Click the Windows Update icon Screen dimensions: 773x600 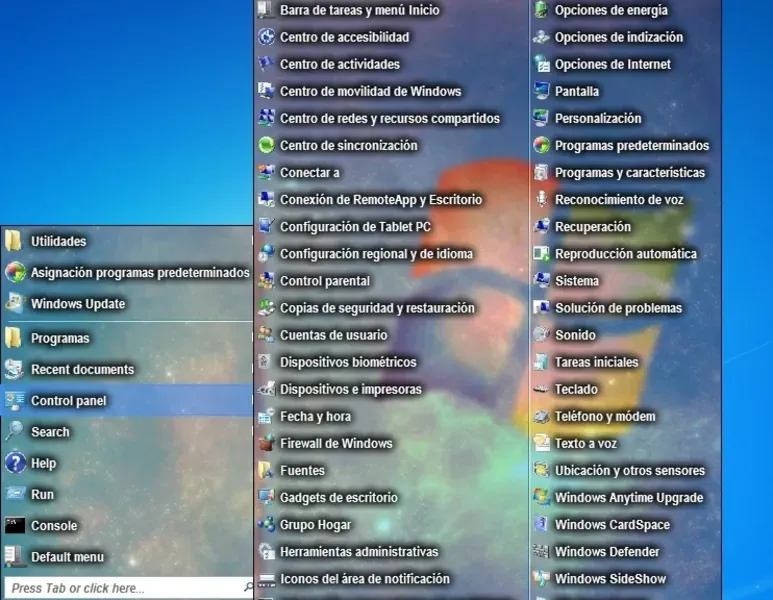[14, 304]
